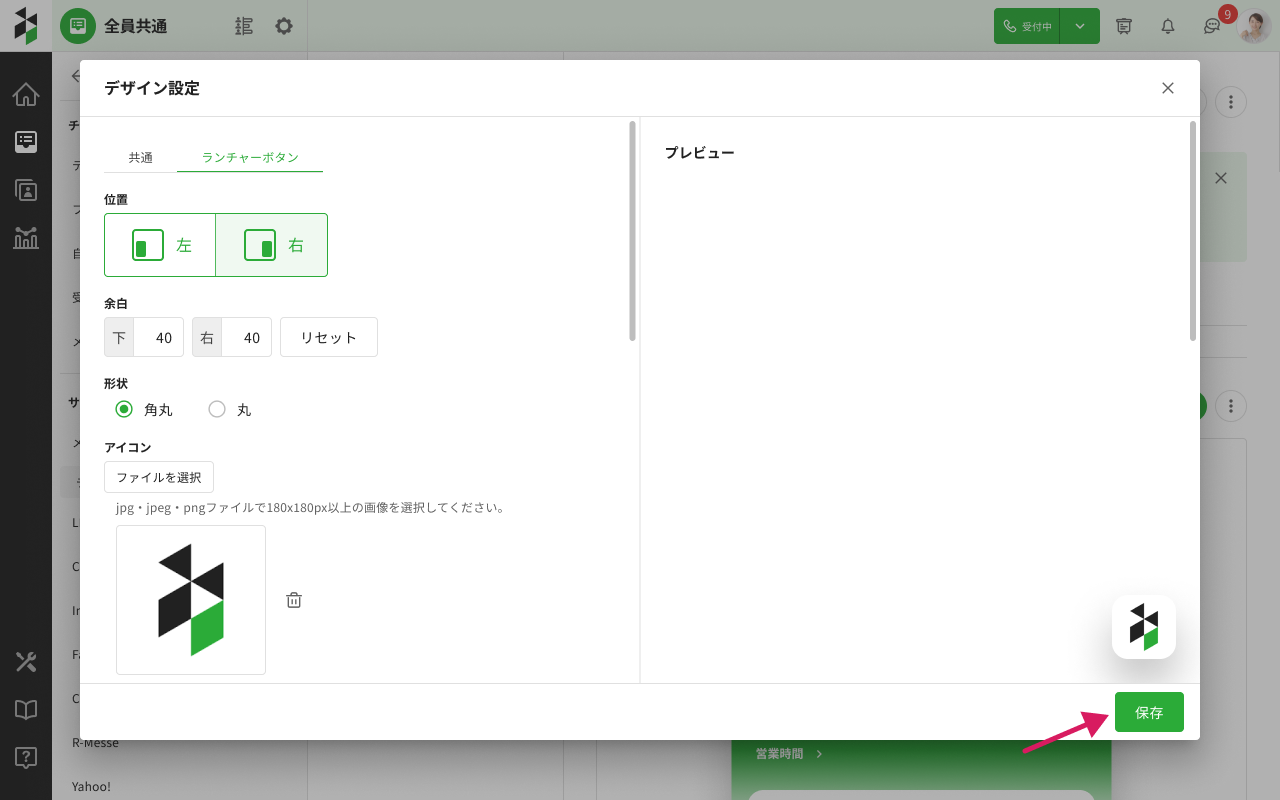
Task: Open the chat messages icon with badge
Action: point(1211,27)
